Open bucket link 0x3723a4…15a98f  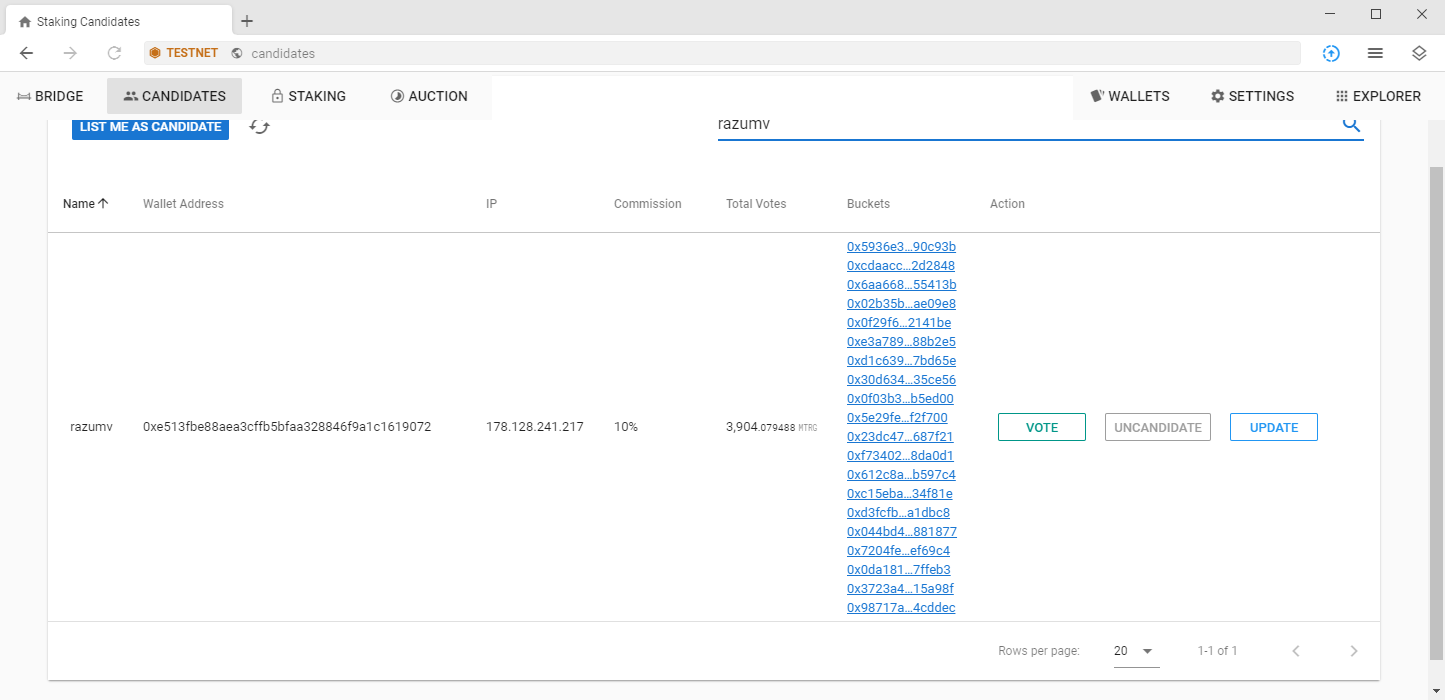tap(900, 589)
